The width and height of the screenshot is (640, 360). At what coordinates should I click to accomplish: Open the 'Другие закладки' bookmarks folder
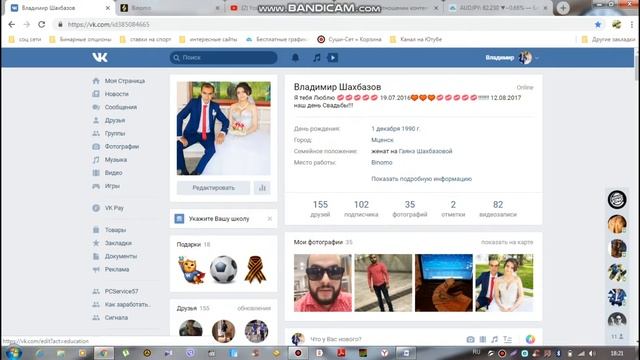[x=608, y=39]
